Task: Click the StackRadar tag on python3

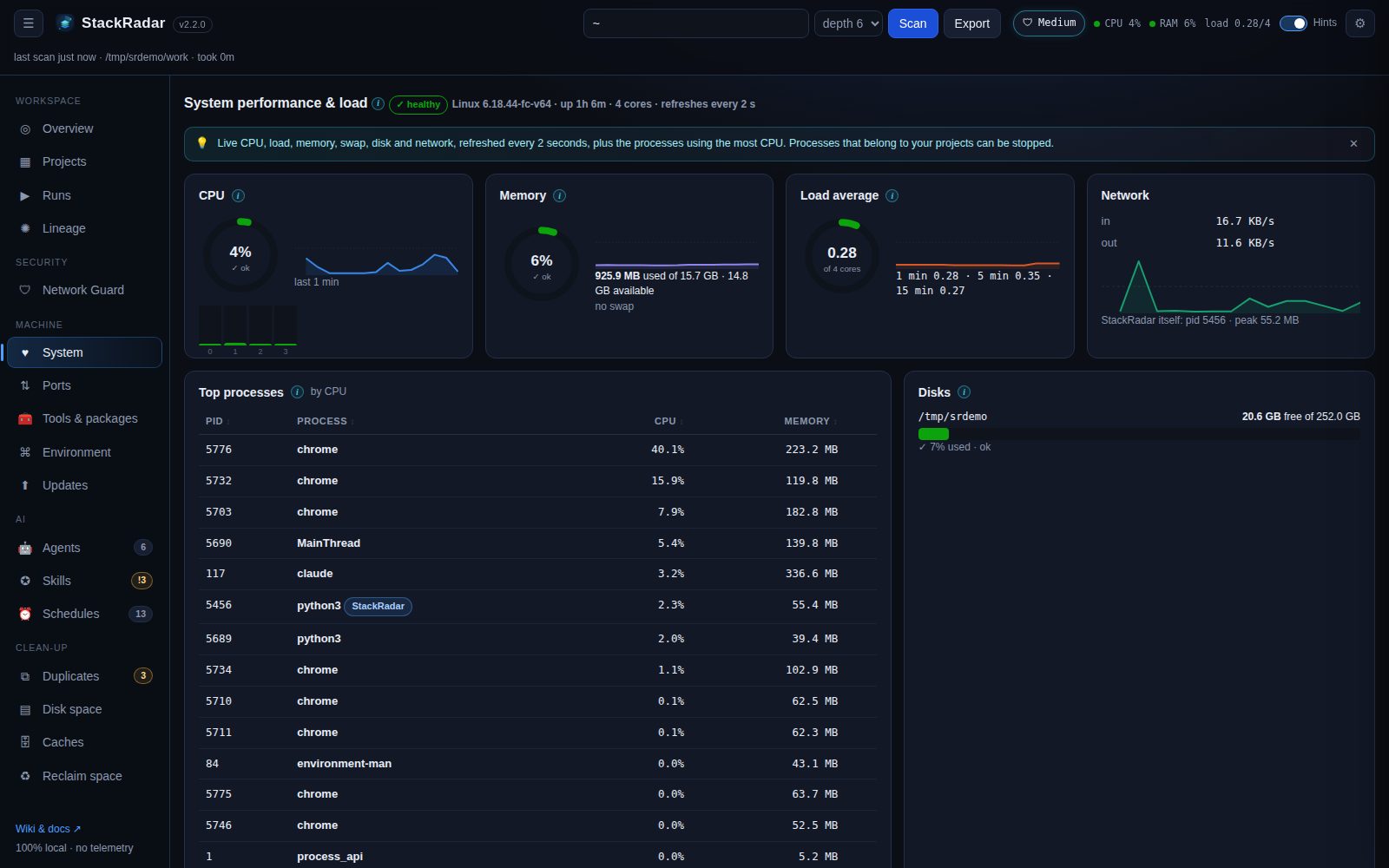Action: click(x=378, y=606)
